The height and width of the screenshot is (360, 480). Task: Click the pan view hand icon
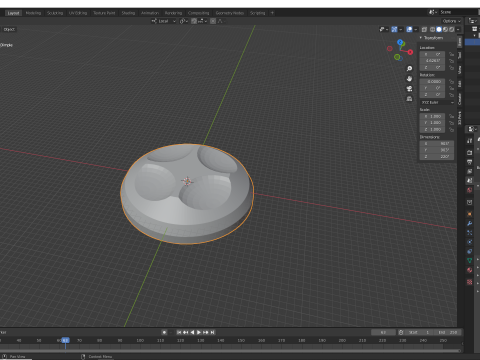tap(409, 79)
